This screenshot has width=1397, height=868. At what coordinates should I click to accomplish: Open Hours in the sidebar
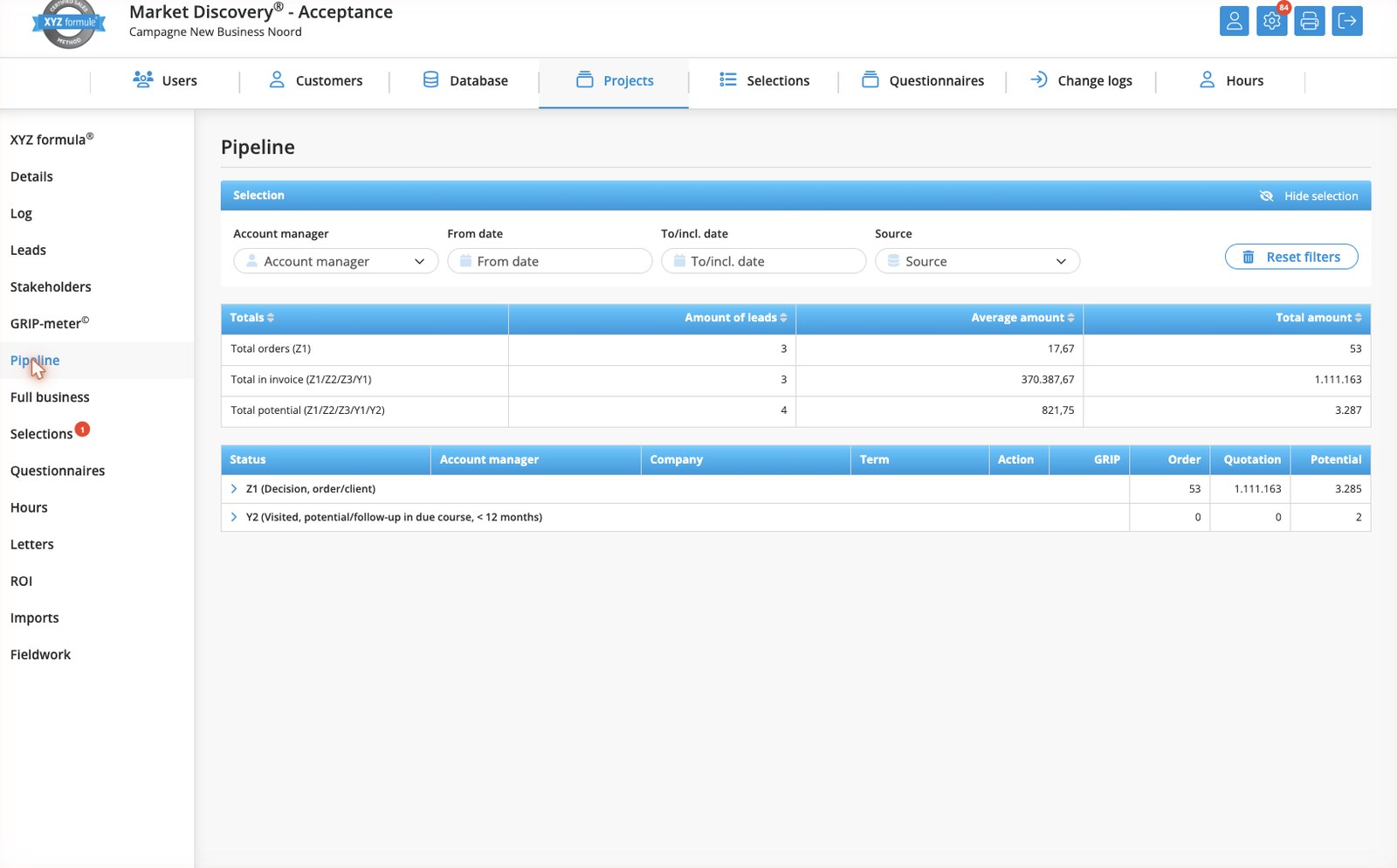[29, 507]
